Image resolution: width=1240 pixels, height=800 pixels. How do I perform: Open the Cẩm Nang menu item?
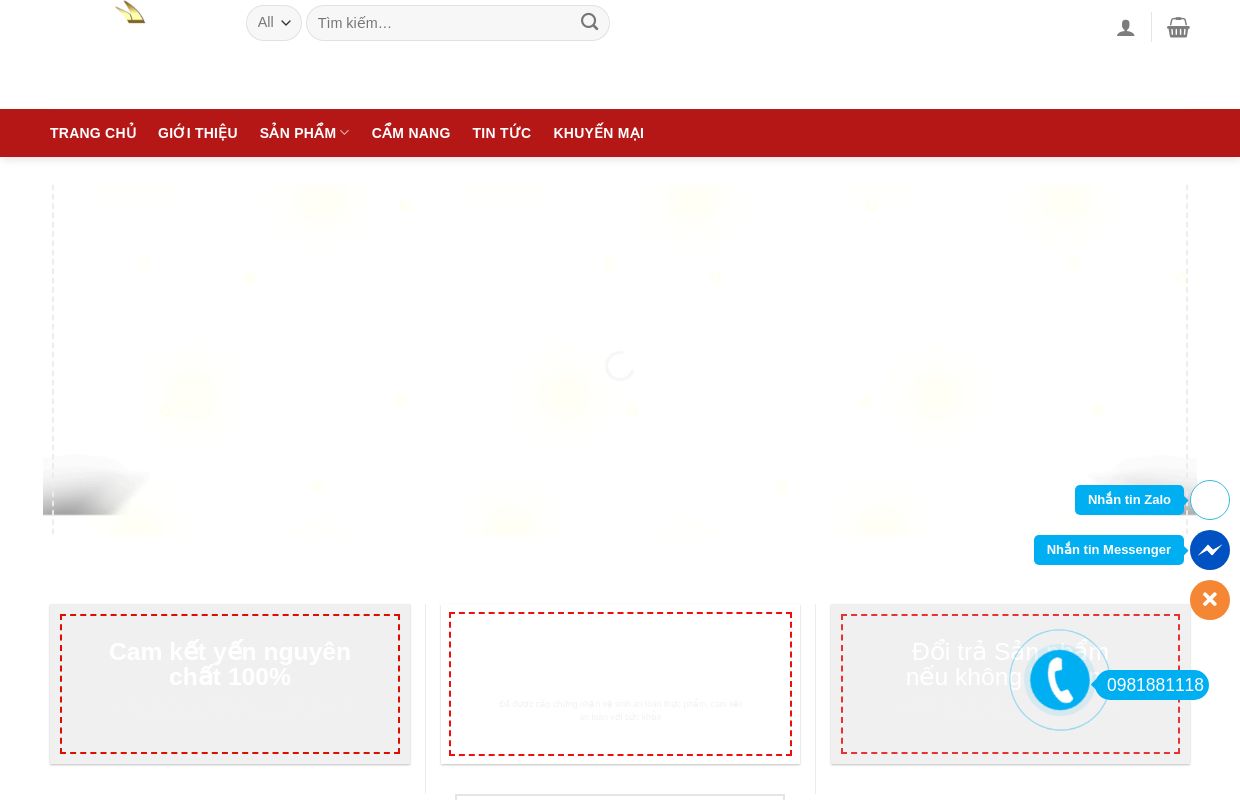(x=411, y=133)
